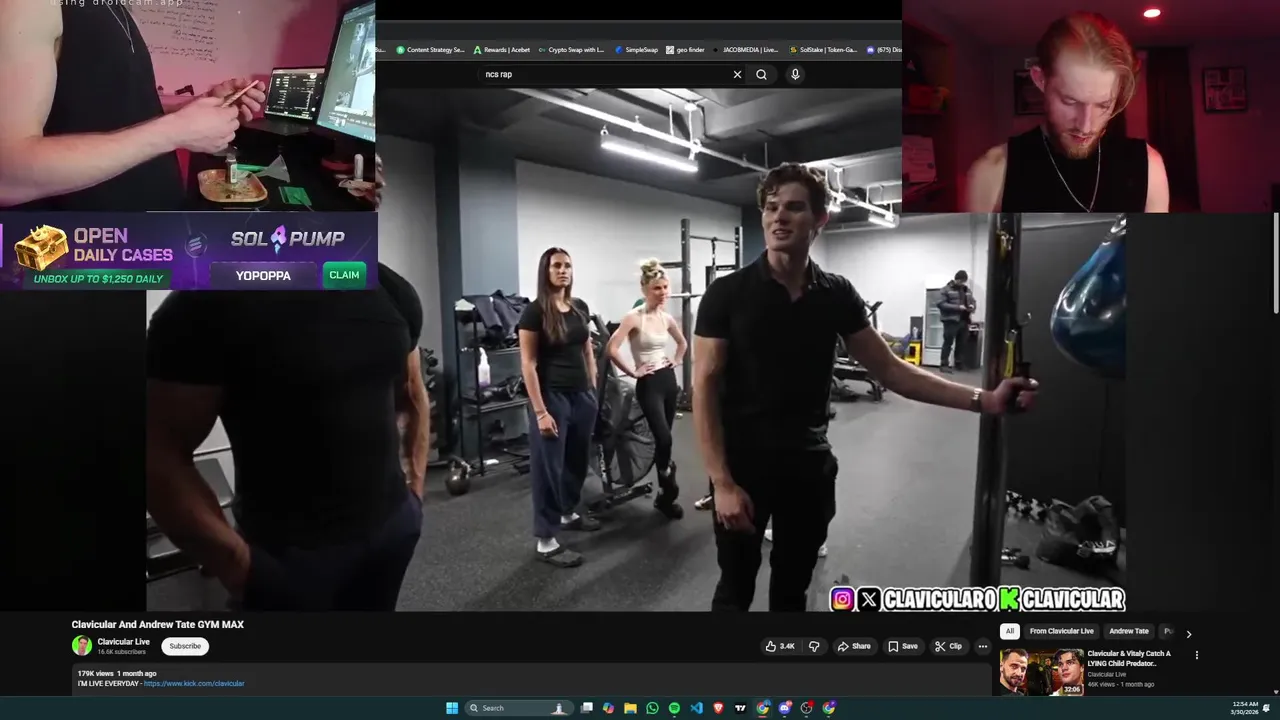Open the SolStake bookmark

point(823,49)
